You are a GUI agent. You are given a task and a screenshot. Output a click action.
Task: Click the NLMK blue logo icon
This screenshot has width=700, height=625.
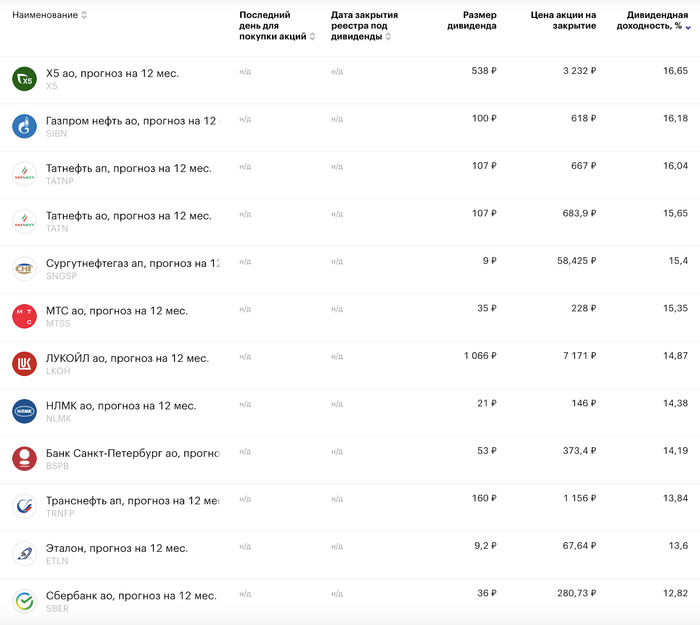click(24, 411)
